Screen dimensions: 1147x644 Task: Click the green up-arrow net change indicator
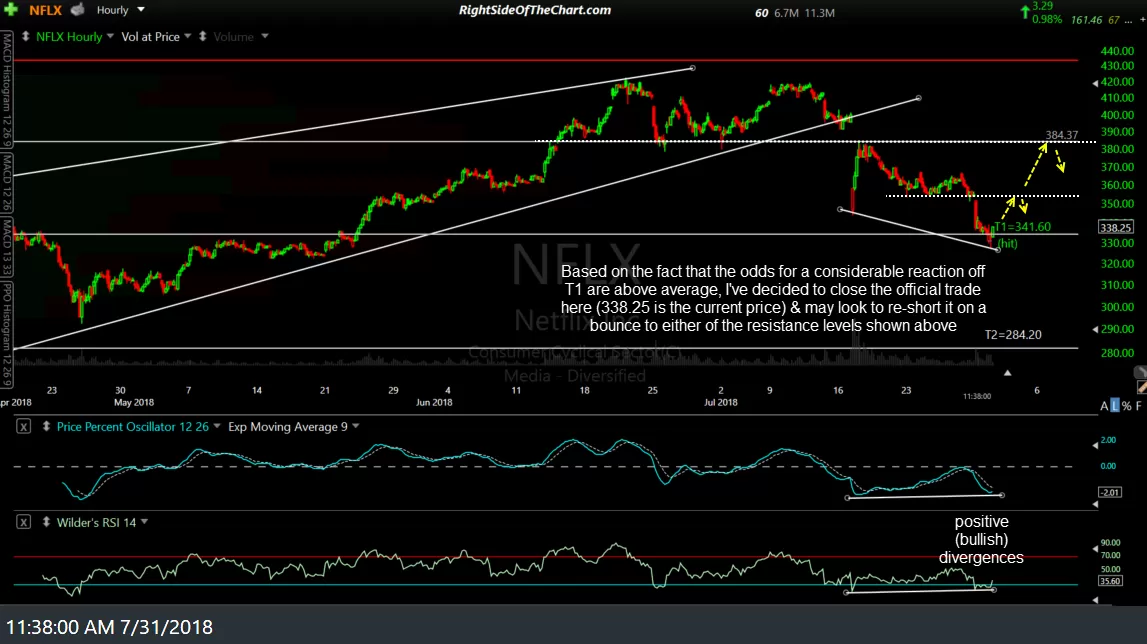coord(1025,12)
